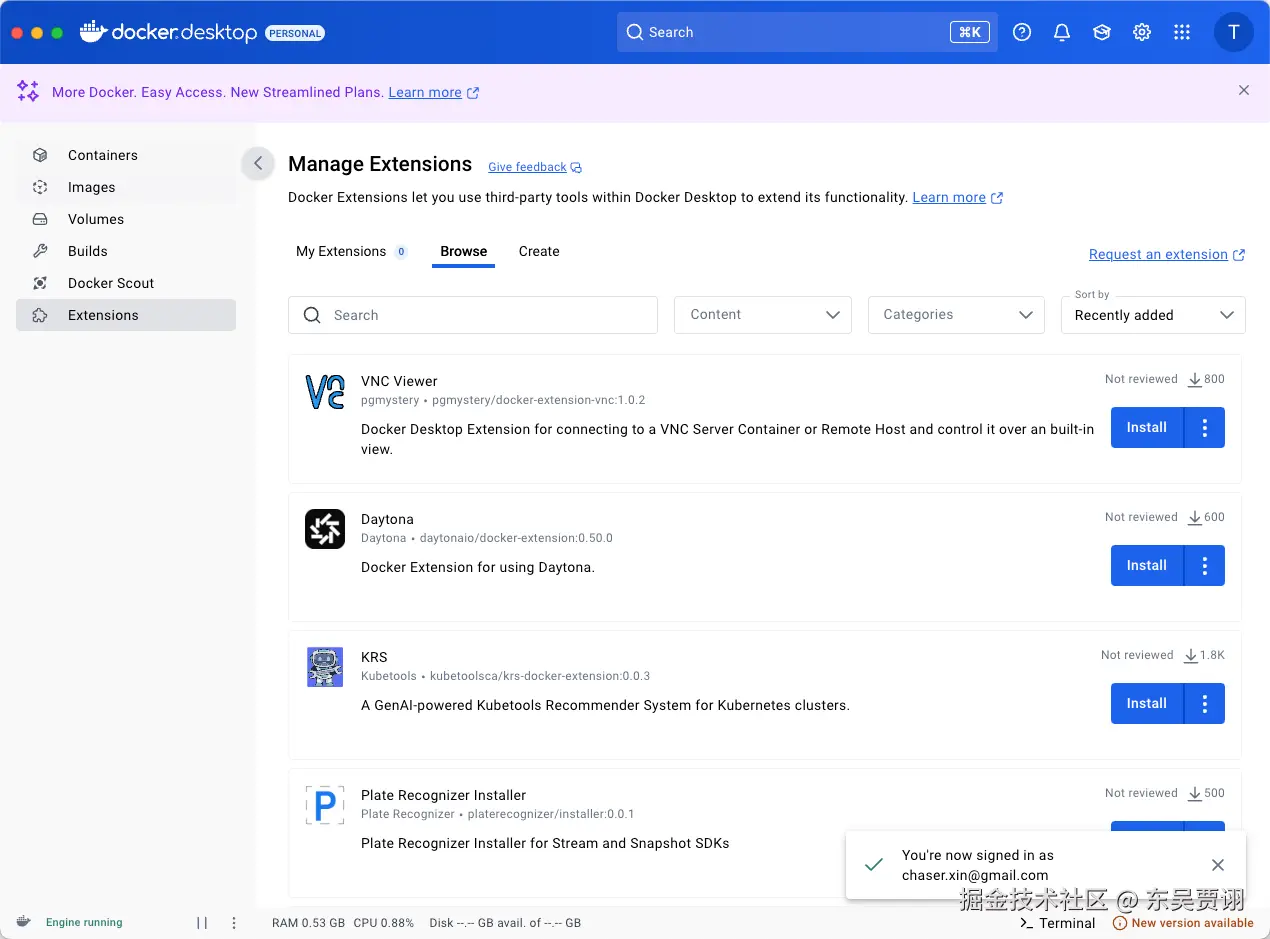Expand the Categories filter dropdown
The width and height of the screenshot is (1270, 939).
click(x=957, y=315)
